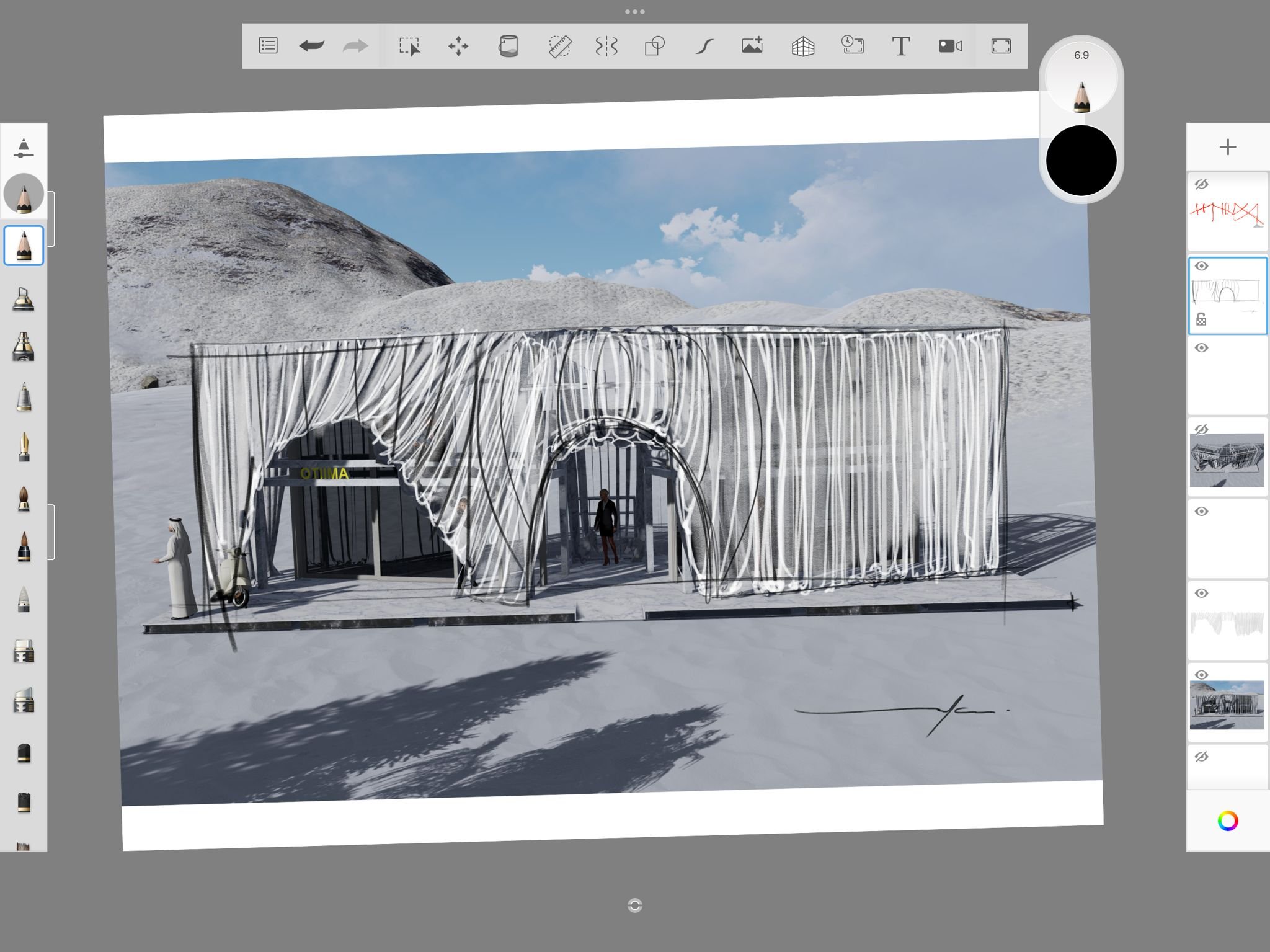Open the Brush Library icon
The image size is (1270, 952).
23,148
